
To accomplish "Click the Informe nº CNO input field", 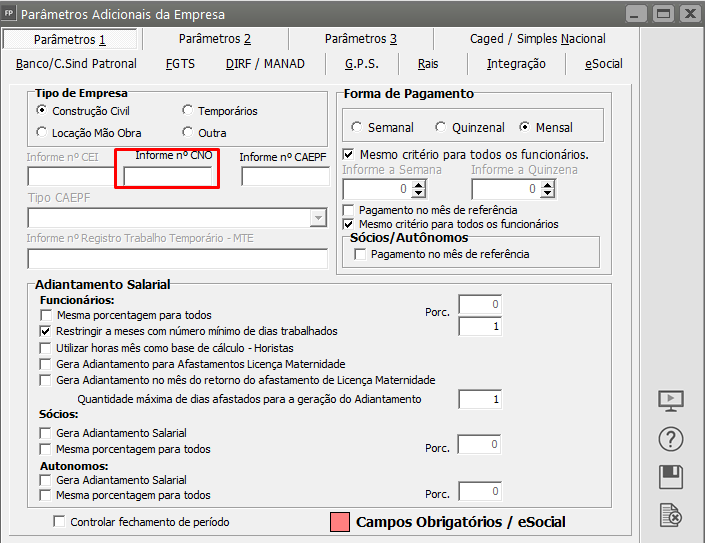I will point(167,177).
